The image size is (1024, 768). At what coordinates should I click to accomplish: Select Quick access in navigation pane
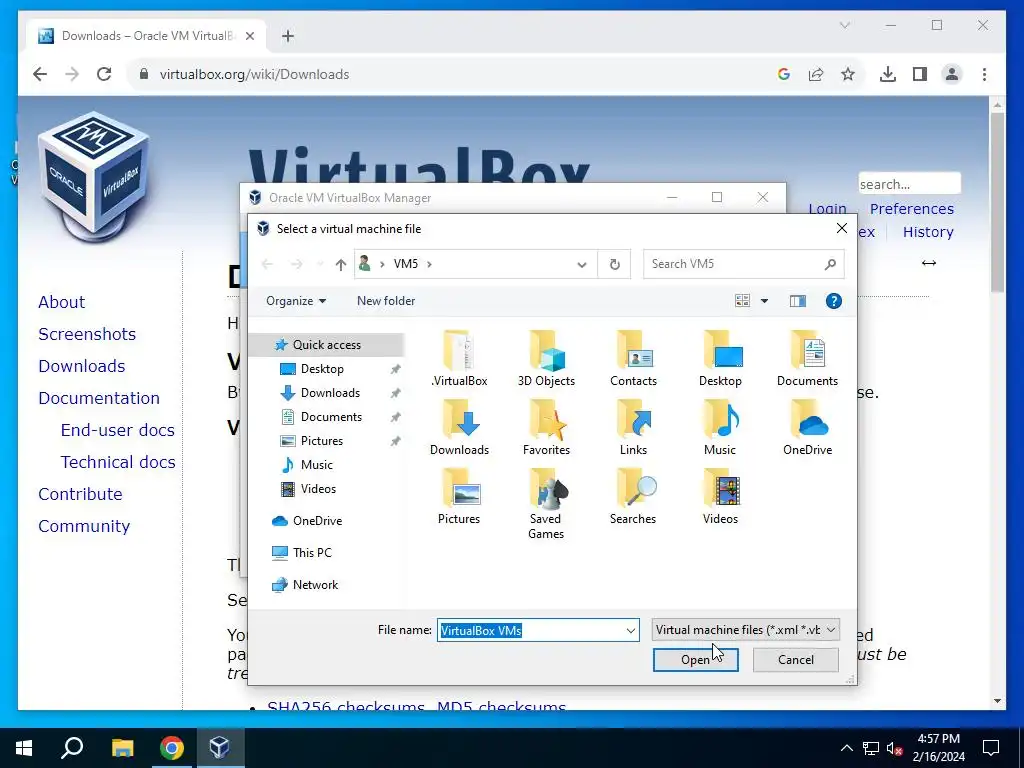click(x=327, y=345)
